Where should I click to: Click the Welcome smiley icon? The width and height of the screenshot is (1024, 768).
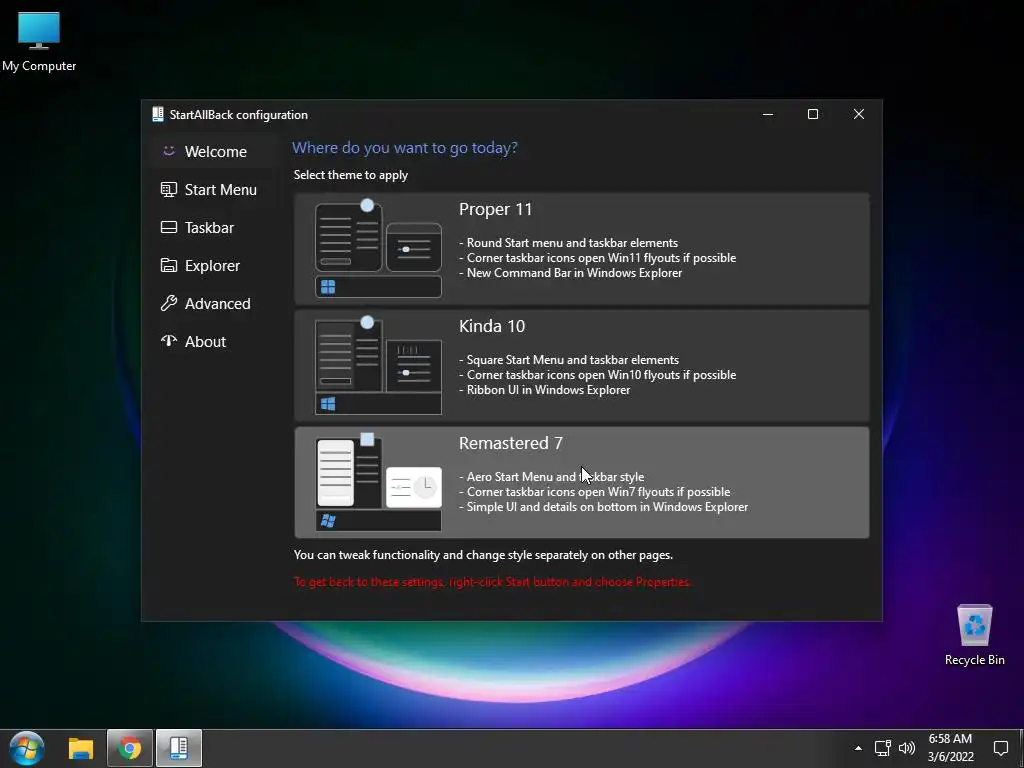tap(168, 151)
